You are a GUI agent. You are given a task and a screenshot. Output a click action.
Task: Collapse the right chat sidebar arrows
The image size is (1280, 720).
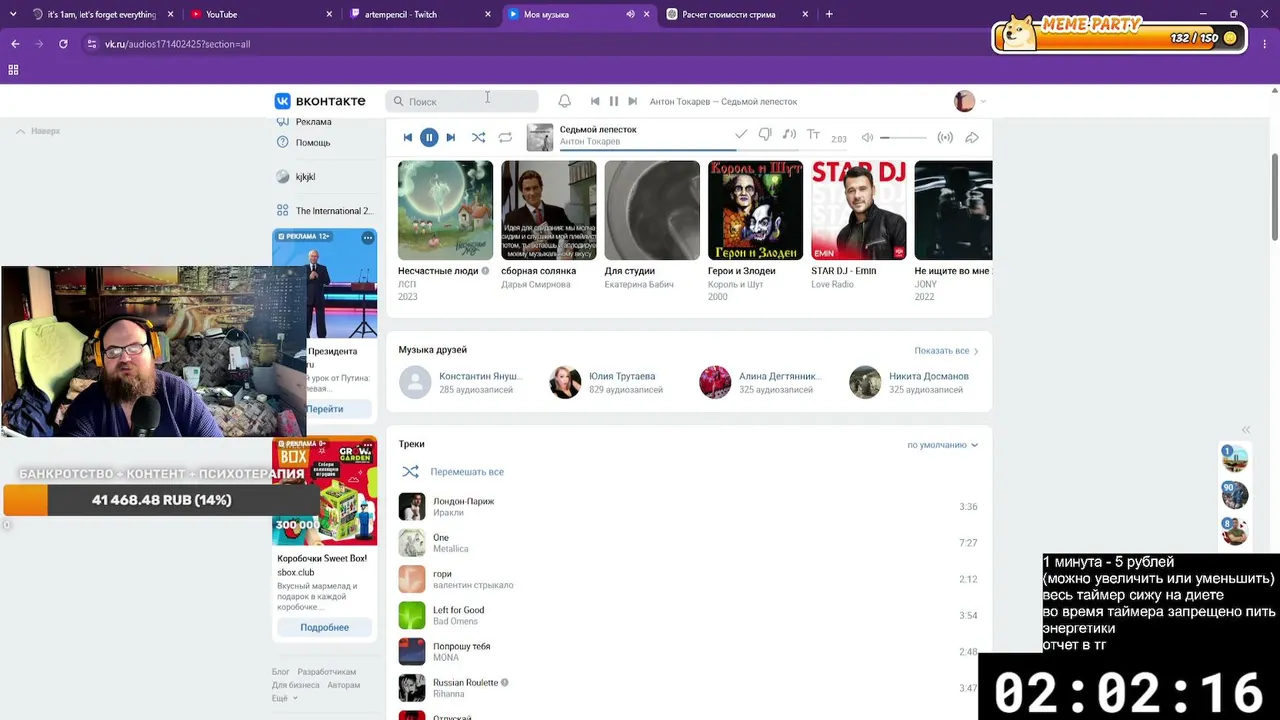pos(1246,430)
